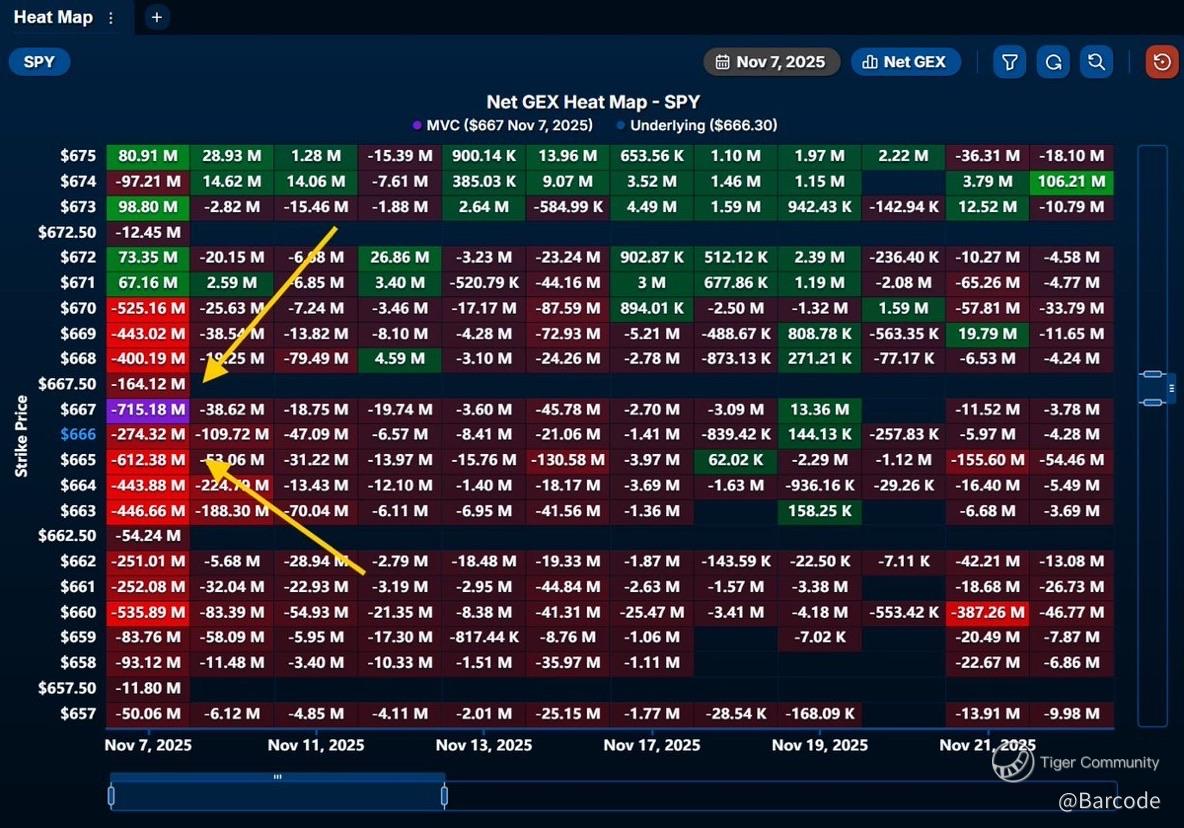The image size is (1184, 828).
Task: Click the Nov 13, 2025 axis label
Action: (x=484, y=745)
